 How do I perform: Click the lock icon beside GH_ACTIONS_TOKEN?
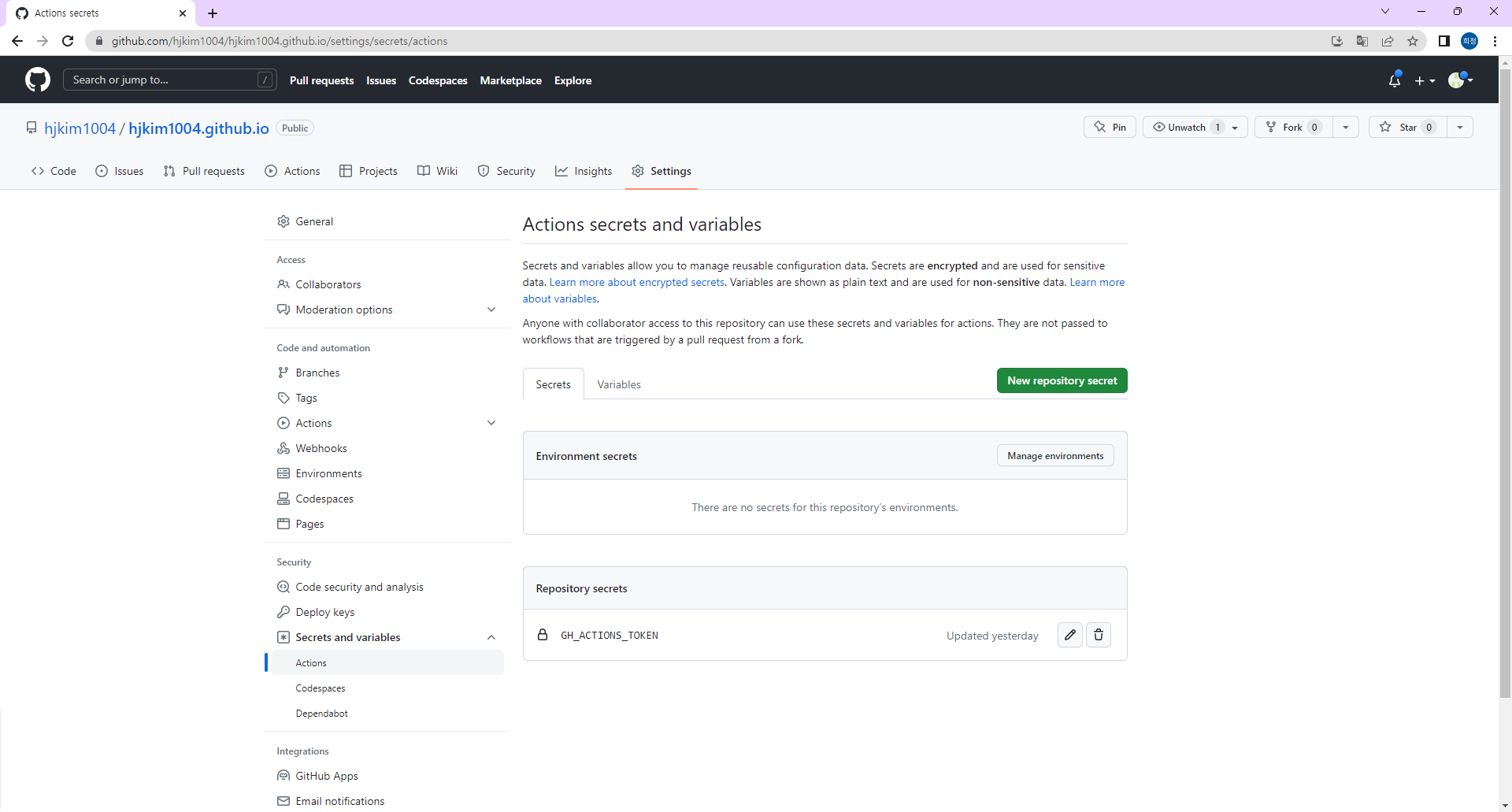(543, 635)
